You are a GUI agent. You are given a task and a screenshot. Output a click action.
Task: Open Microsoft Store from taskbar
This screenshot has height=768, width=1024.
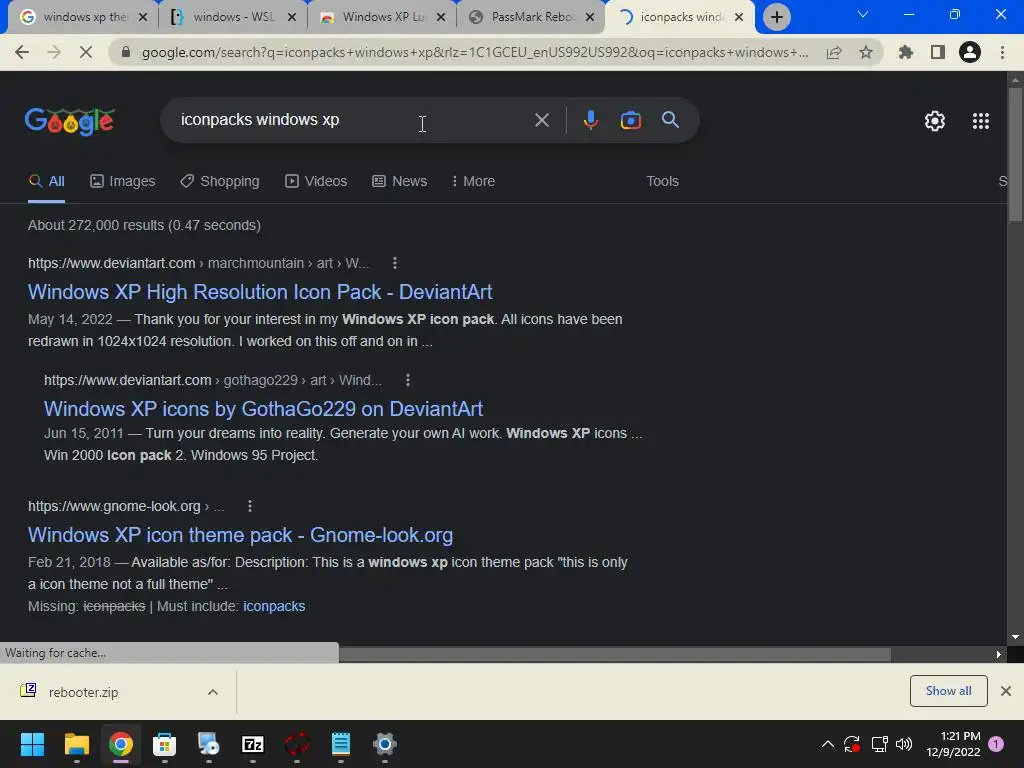tap(165, 744)
